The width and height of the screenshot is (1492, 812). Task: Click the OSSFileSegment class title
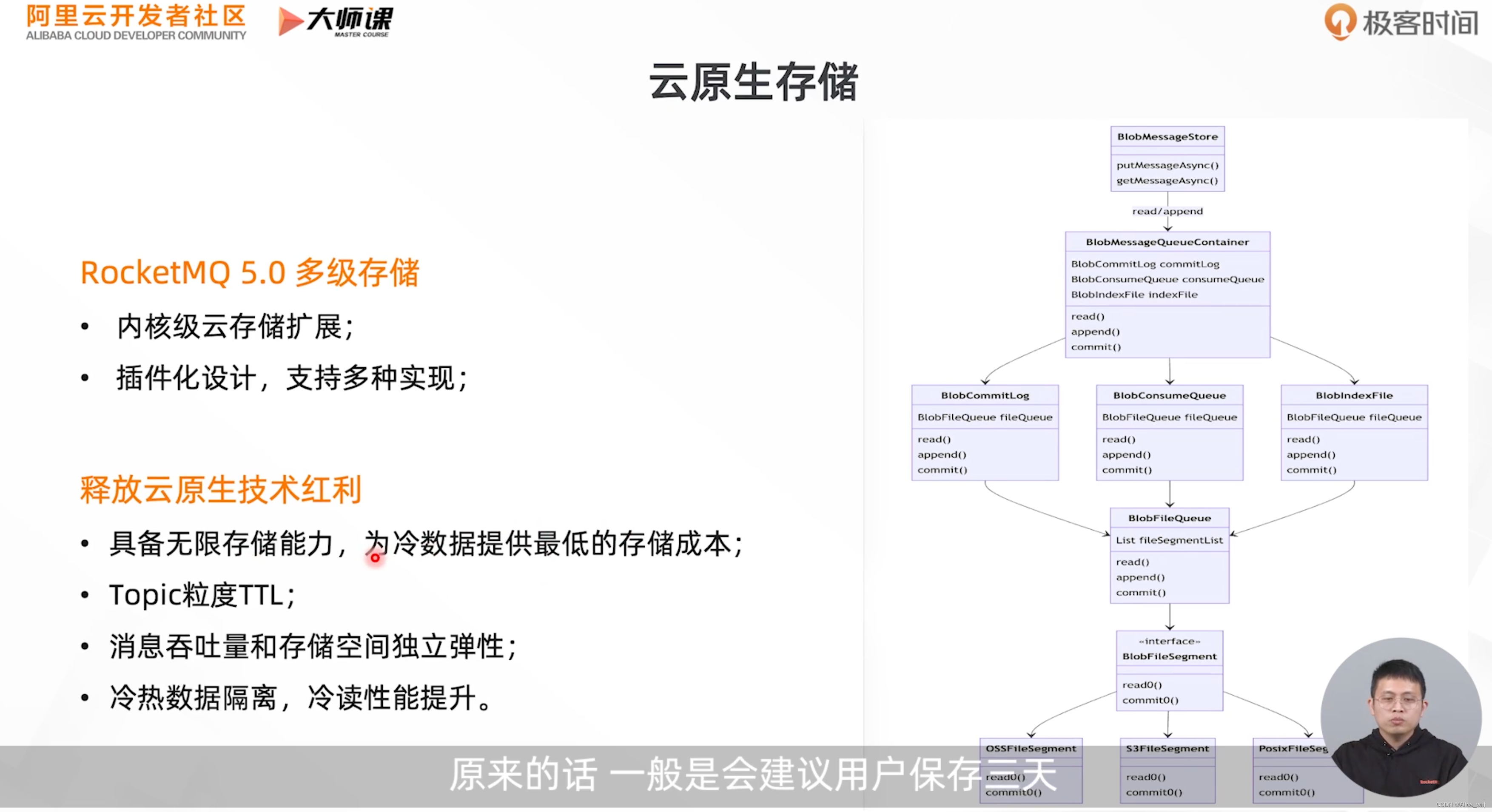[x=1031, y=748]
